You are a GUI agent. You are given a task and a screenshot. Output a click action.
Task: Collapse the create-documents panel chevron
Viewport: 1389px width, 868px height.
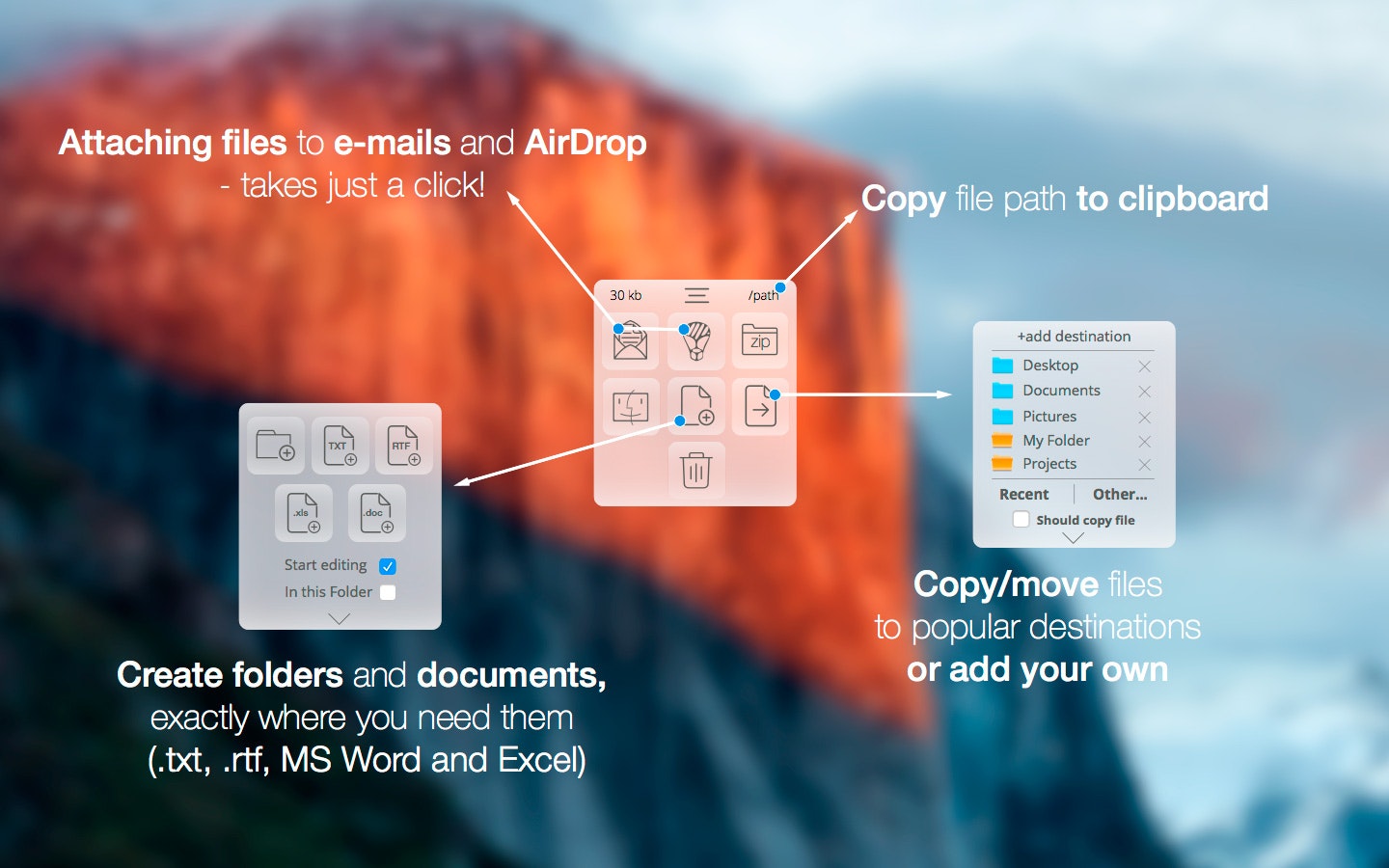[340, 619]
